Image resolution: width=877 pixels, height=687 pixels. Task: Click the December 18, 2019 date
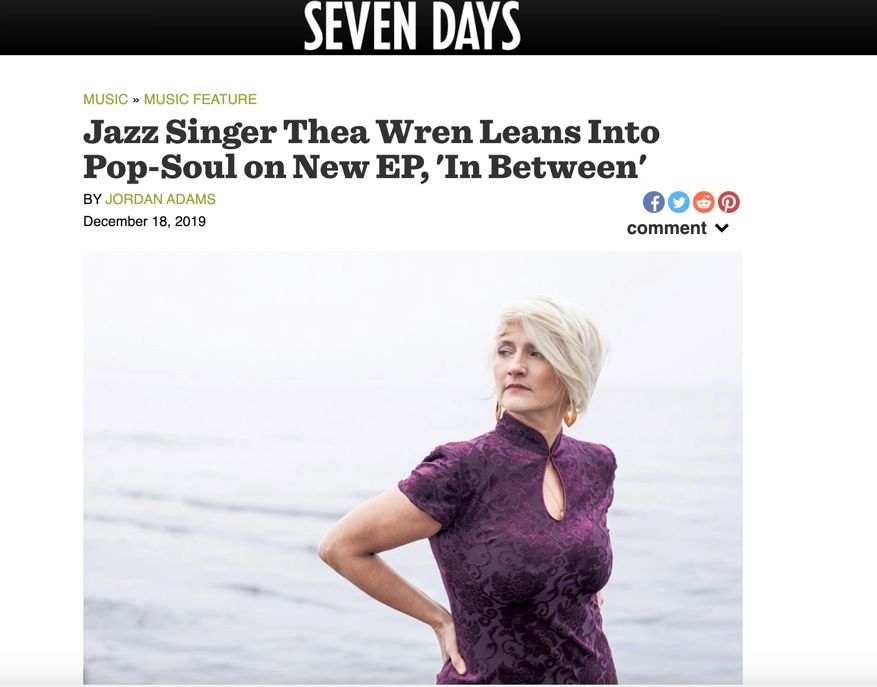click(144, 222)
